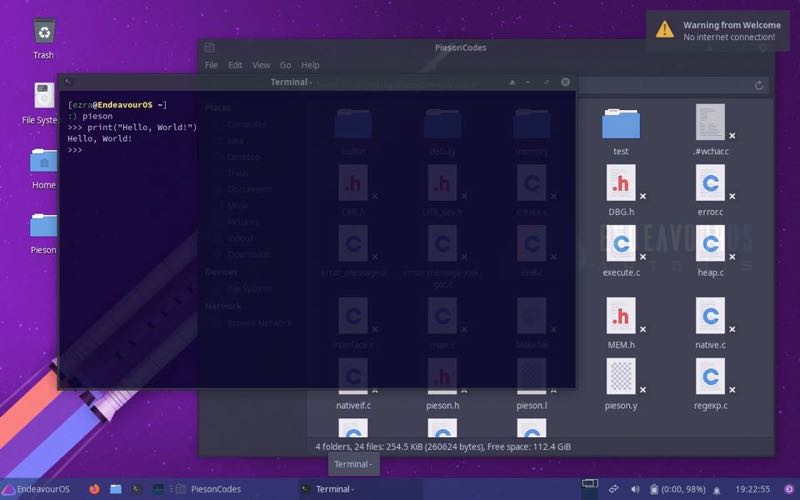Screen dimensions: 800x500
Task: Open the notification bell in the panel
Action: [x=717, y=490]
